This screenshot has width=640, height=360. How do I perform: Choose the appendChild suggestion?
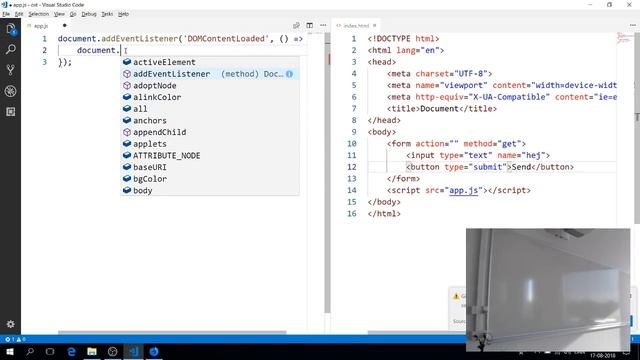(210, 132)
